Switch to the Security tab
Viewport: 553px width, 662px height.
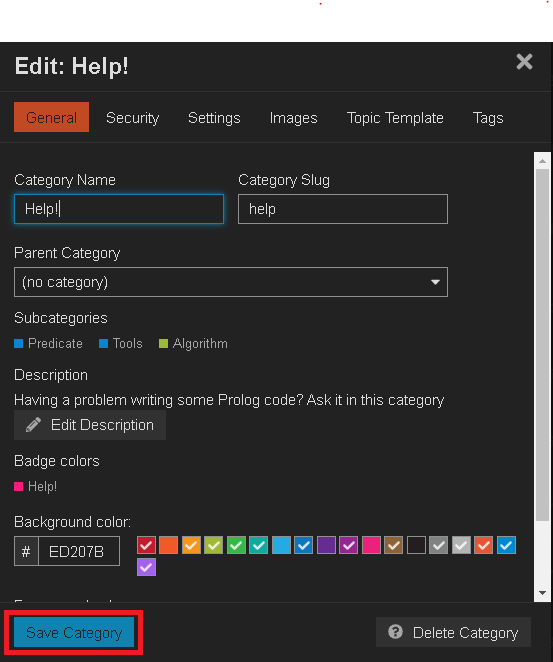(133, 117)
